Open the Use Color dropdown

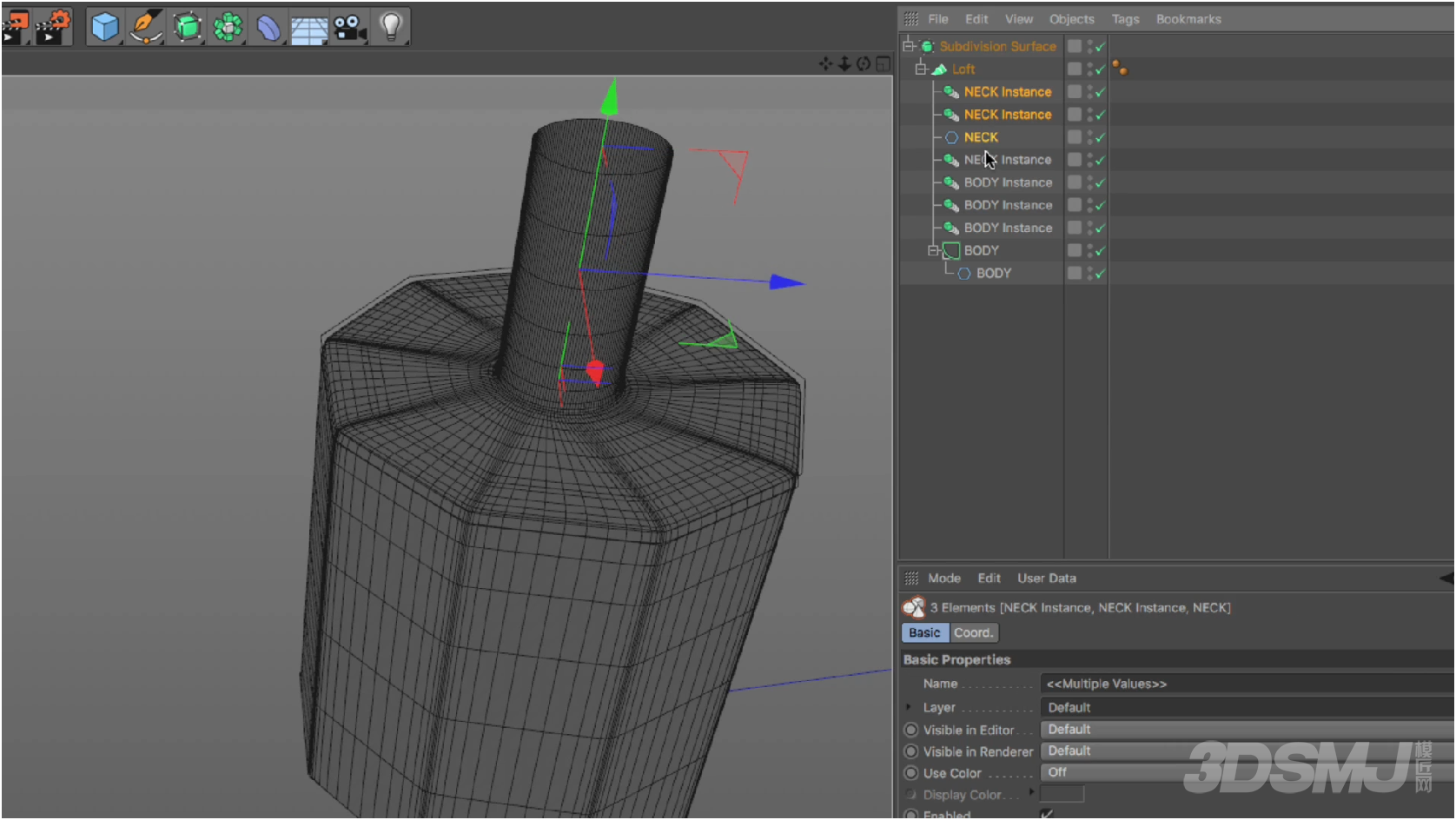click(x=1248, y=772)
